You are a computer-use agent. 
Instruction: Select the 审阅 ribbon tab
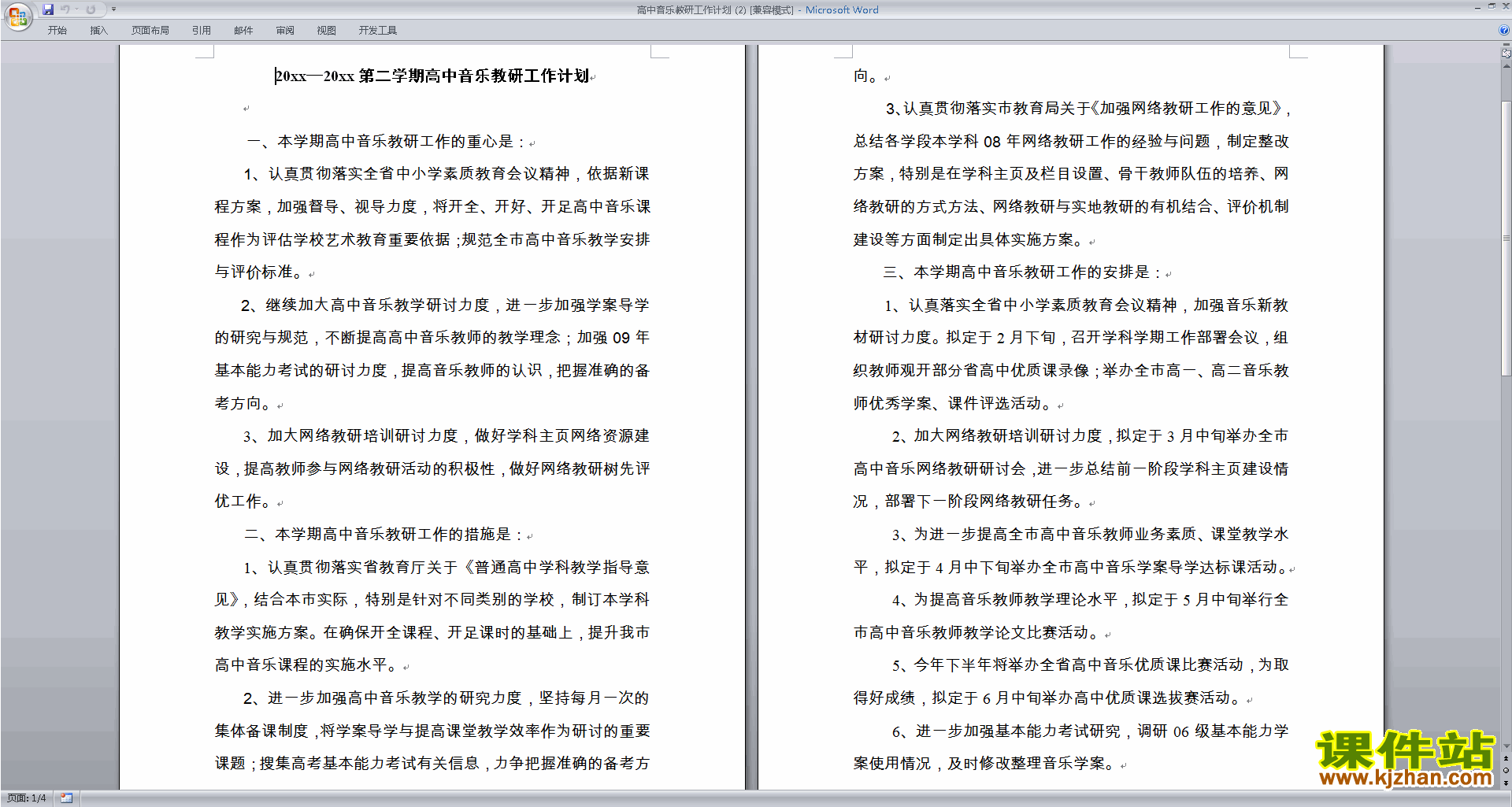point(285,30)
